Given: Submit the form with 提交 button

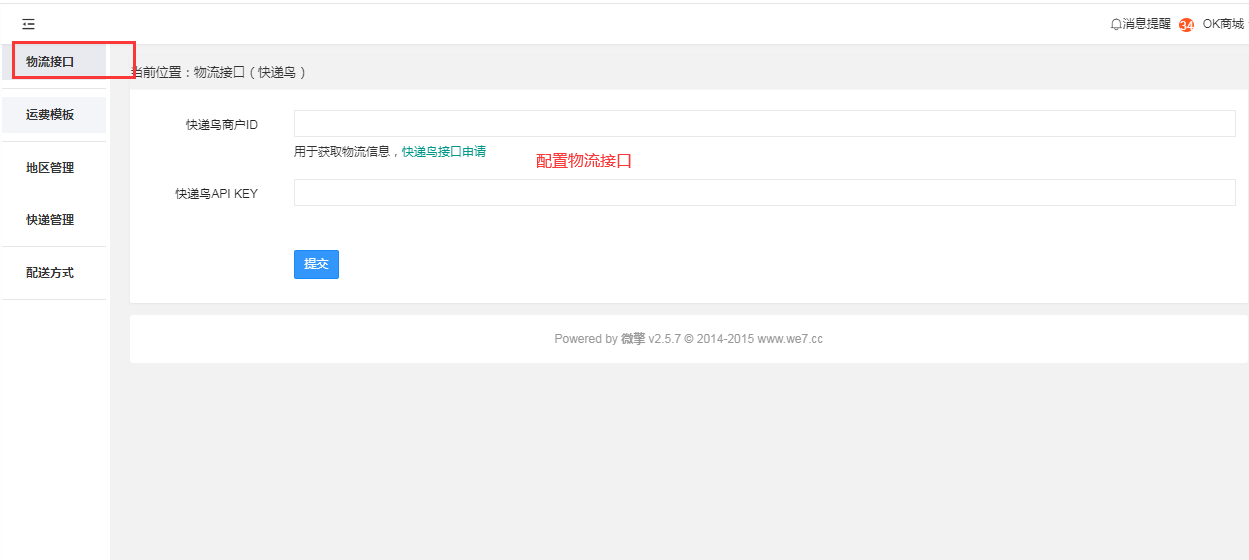Looking at the screenshot, I should [316, 264].
